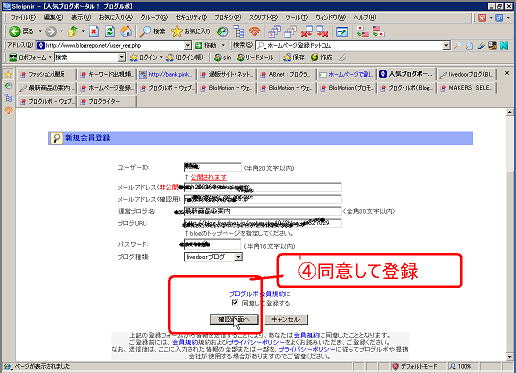Open the 移動 button dropdown arrow

(223, 45)
